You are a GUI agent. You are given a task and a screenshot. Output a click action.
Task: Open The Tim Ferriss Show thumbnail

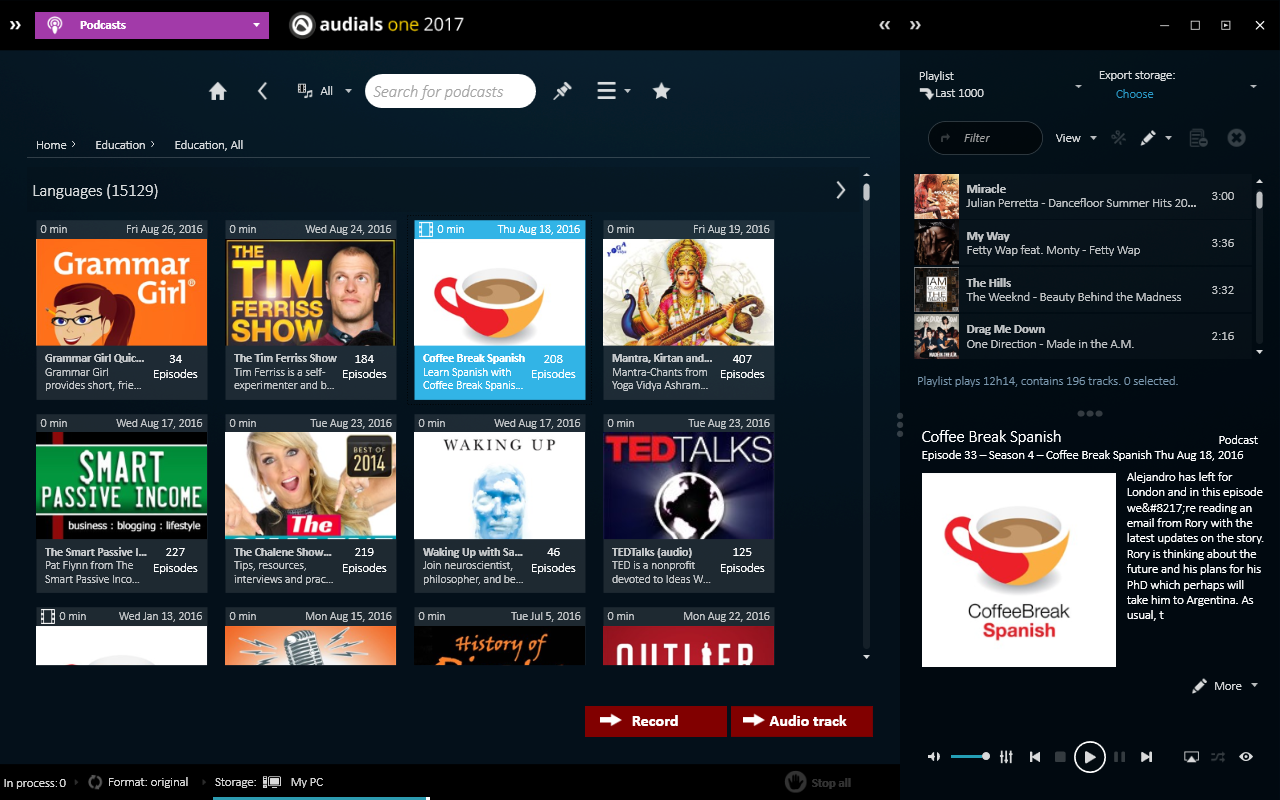click(310, 292)
